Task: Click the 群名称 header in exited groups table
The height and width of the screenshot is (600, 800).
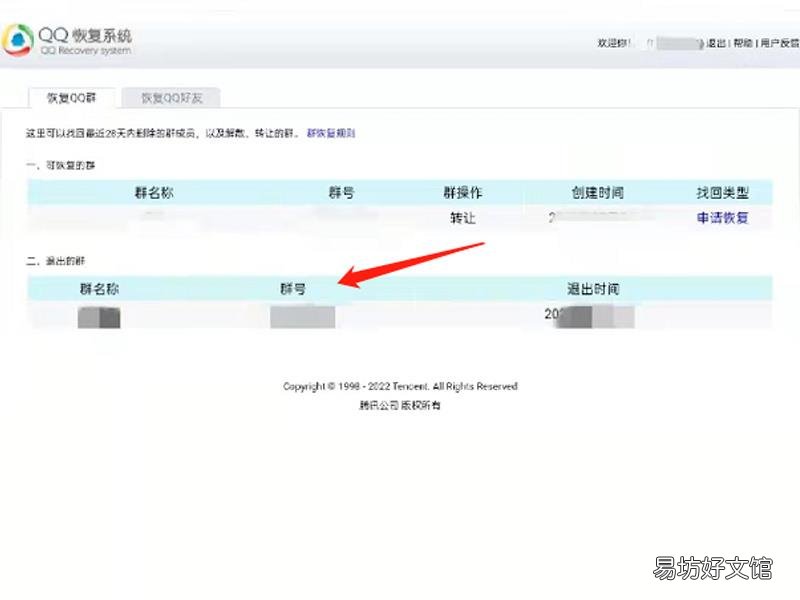Action: [99, 289]
